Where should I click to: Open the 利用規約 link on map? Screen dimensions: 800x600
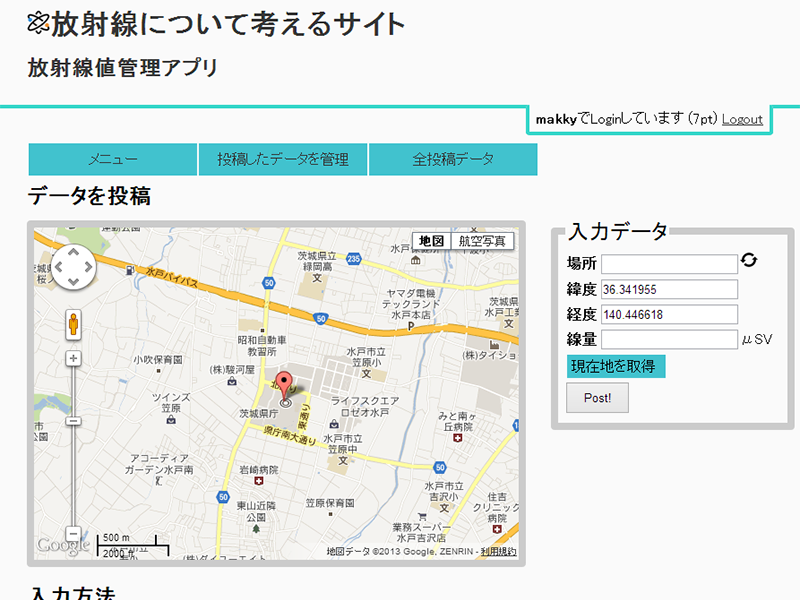[498, 552]
